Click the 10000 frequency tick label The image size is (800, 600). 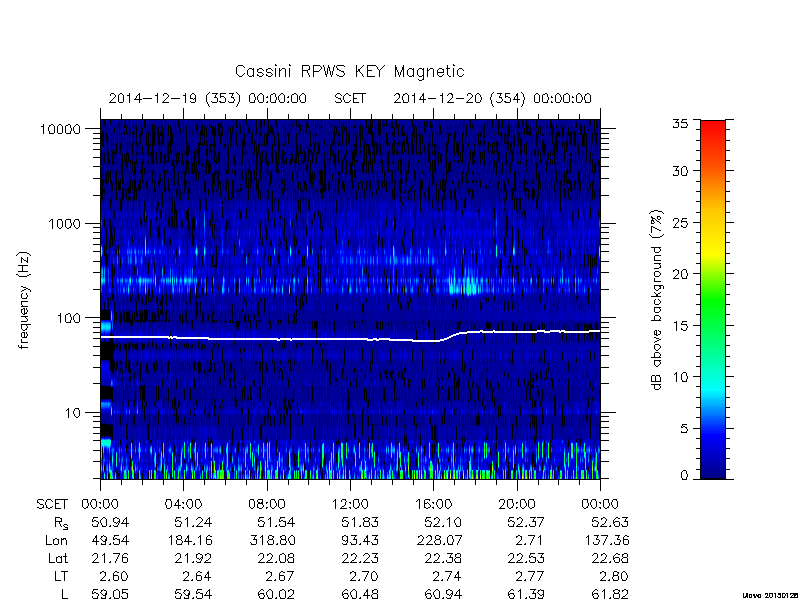(x=60, y=129)
